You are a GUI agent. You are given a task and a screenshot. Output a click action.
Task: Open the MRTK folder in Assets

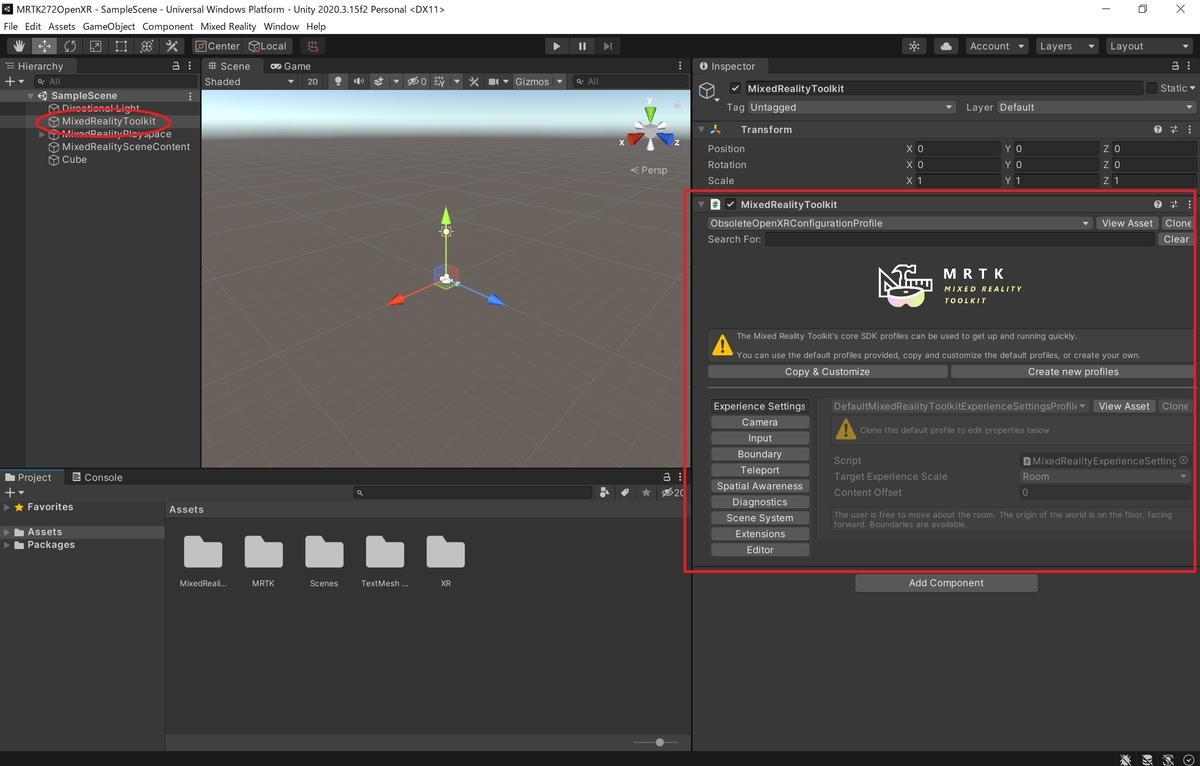click(264, 562)
